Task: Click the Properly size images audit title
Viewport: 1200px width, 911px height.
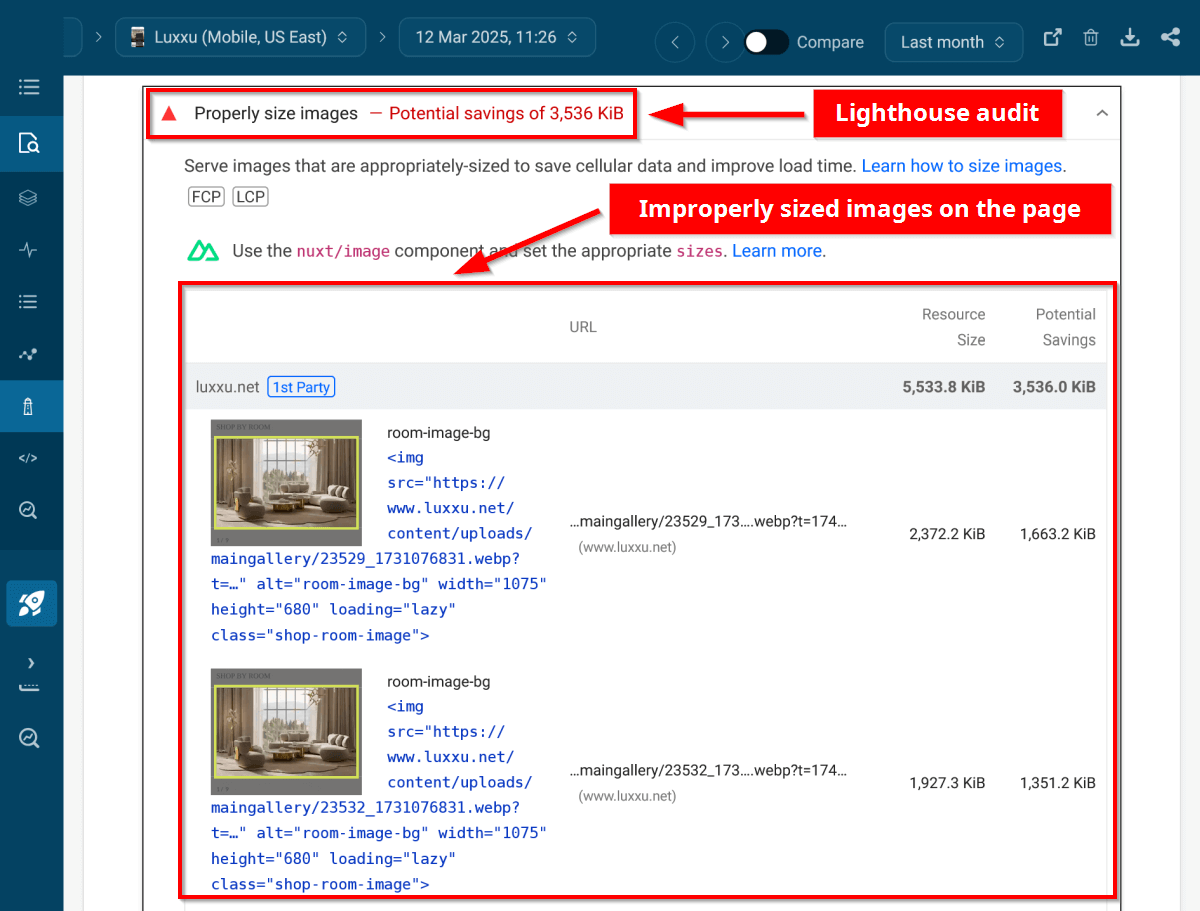Action: coord(276,113)
